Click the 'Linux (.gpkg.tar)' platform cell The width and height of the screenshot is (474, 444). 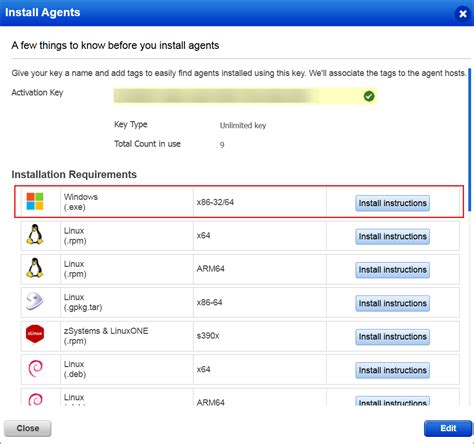(127, 302)
